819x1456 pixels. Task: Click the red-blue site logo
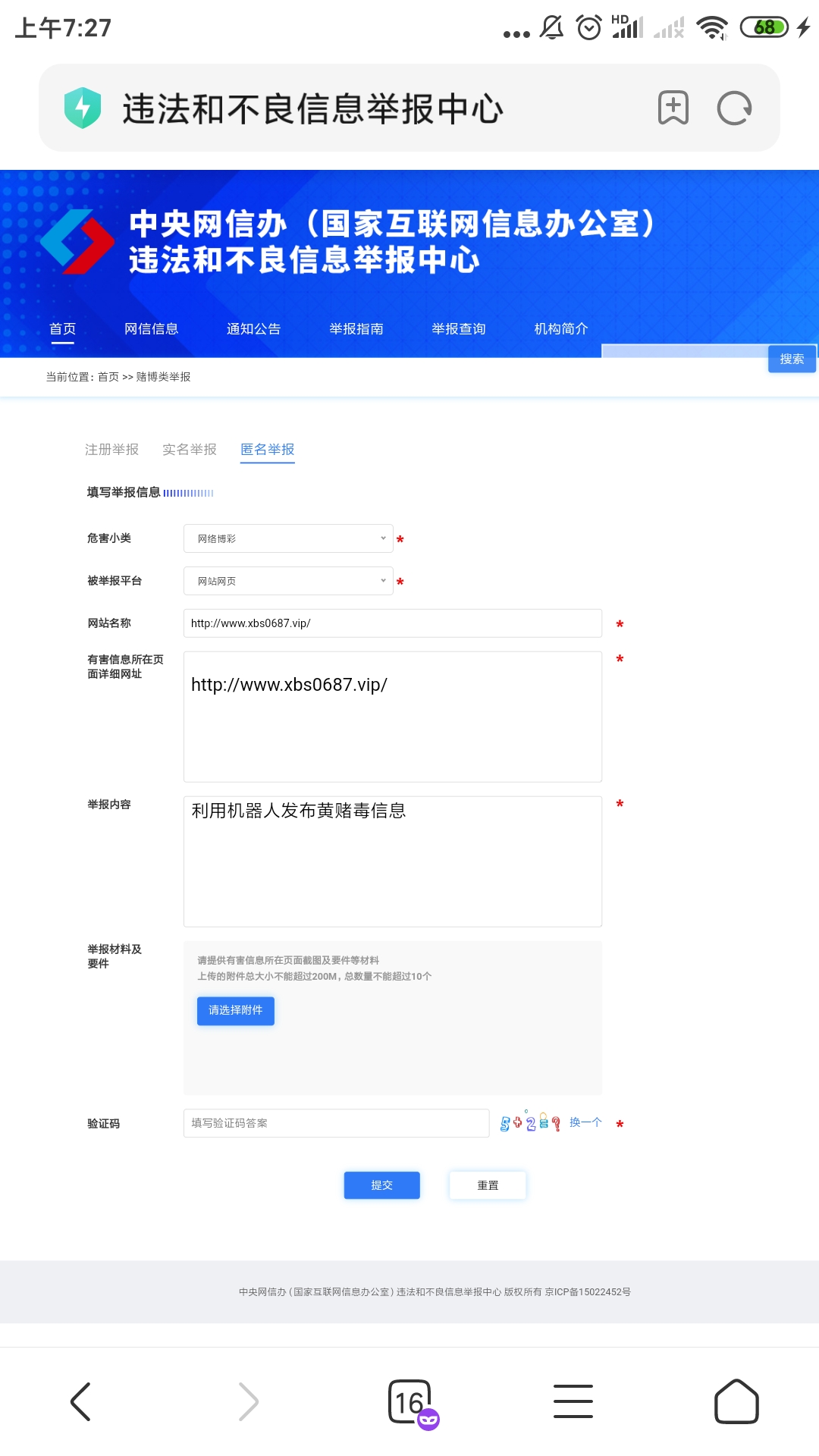77,241
